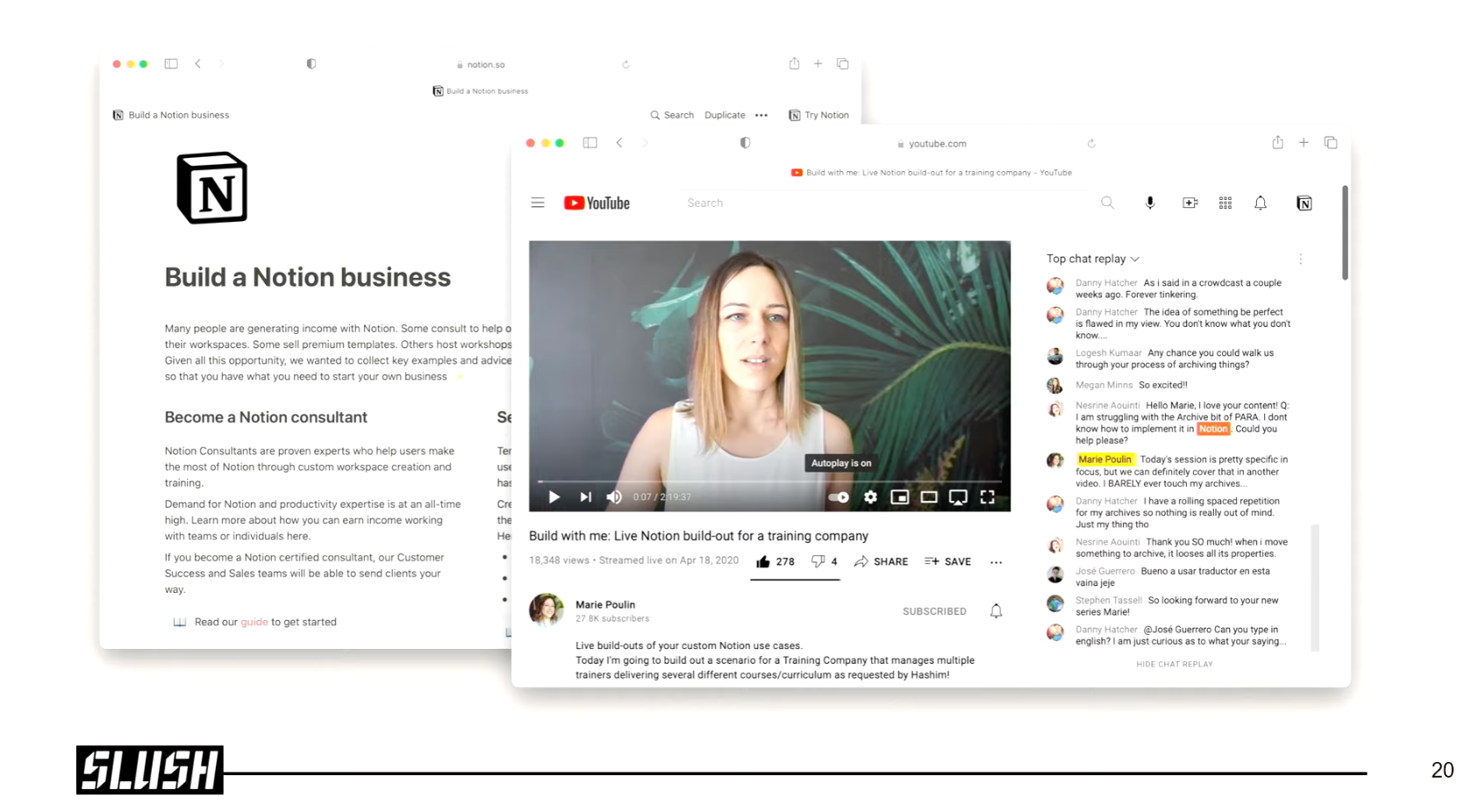Click the YouTube search field
Screen dimensions: 1479x812
coord(886,203)
